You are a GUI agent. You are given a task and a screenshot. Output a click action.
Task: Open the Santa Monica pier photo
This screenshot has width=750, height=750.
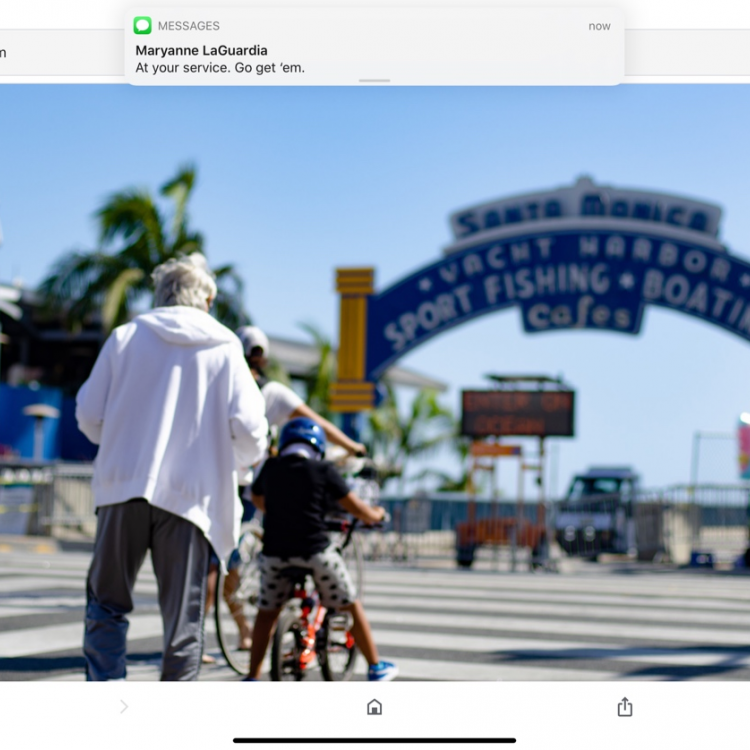(375, 383)
